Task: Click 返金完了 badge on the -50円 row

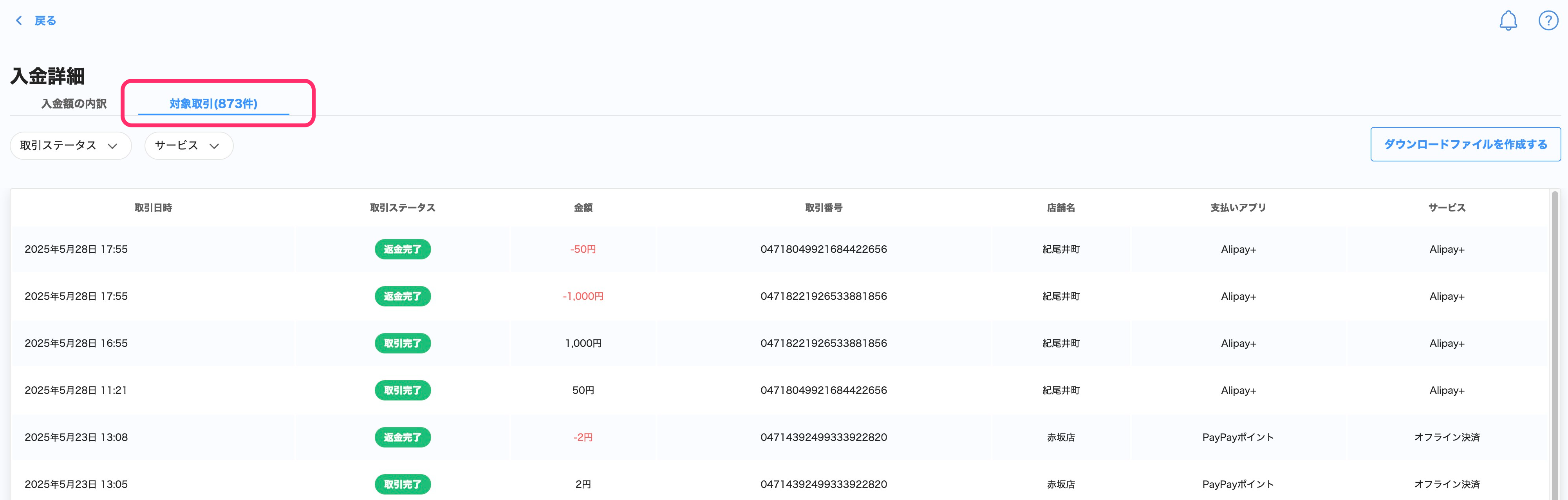Action: coord(402,249)
